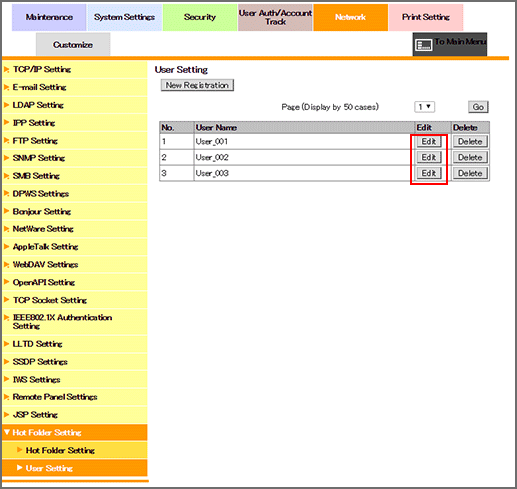Switch to the Security tab
Viewport: 517px width, 489px height.
200,17
